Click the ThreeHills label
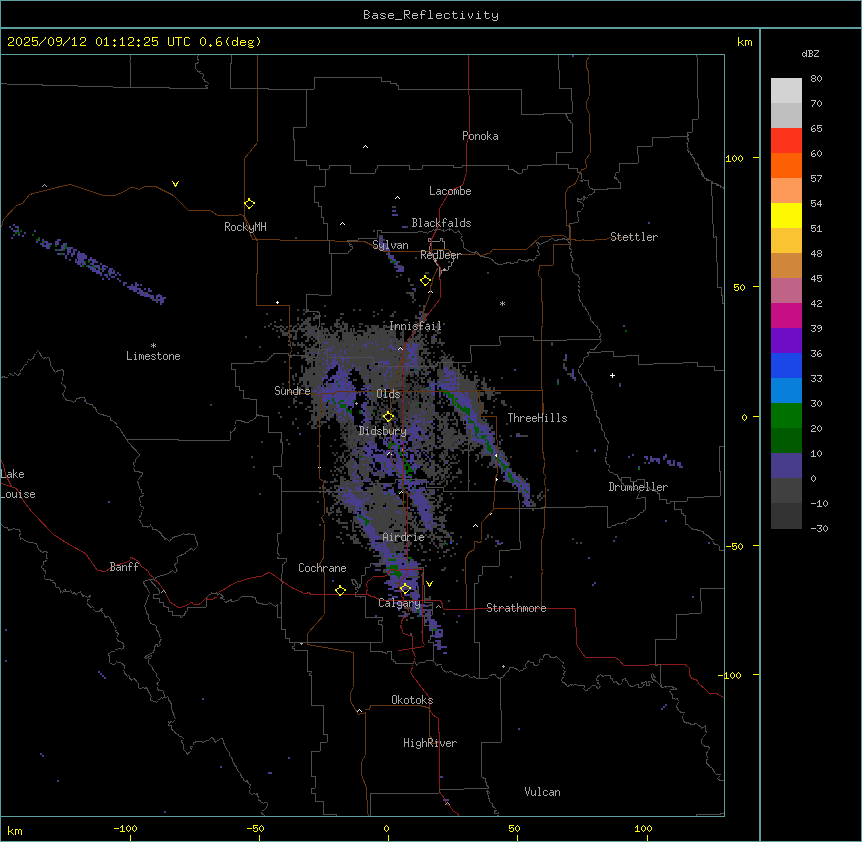This screenshot has width=862, height=842. click(x=537, y=418)
